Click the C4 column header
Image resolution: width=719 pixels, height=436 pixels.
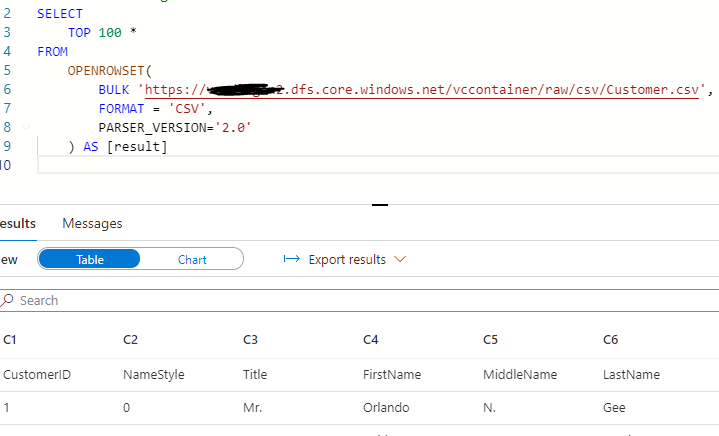point(371,340)
